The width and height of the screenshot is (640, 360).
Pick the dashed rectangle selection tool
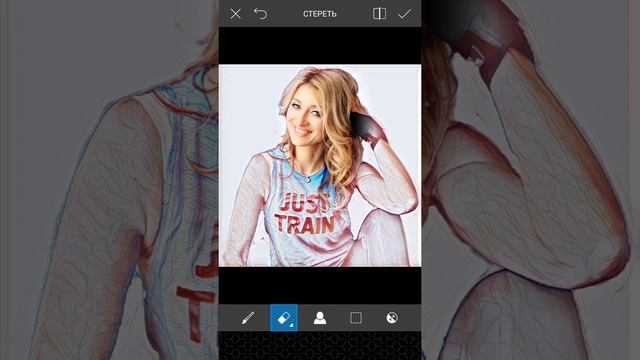(x=356, y=318)
